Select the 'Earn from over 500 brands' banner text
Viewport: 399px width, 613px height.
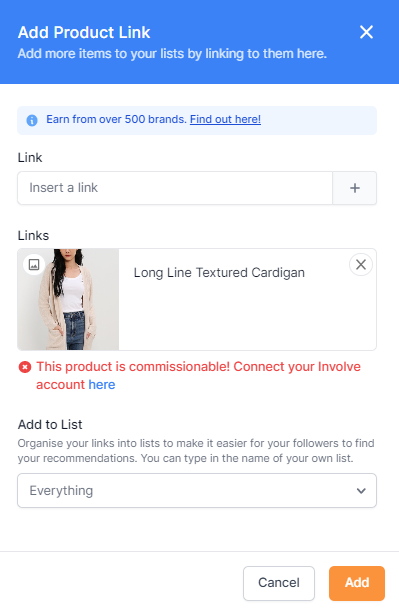pyautogui.click(x=116, y=119)
